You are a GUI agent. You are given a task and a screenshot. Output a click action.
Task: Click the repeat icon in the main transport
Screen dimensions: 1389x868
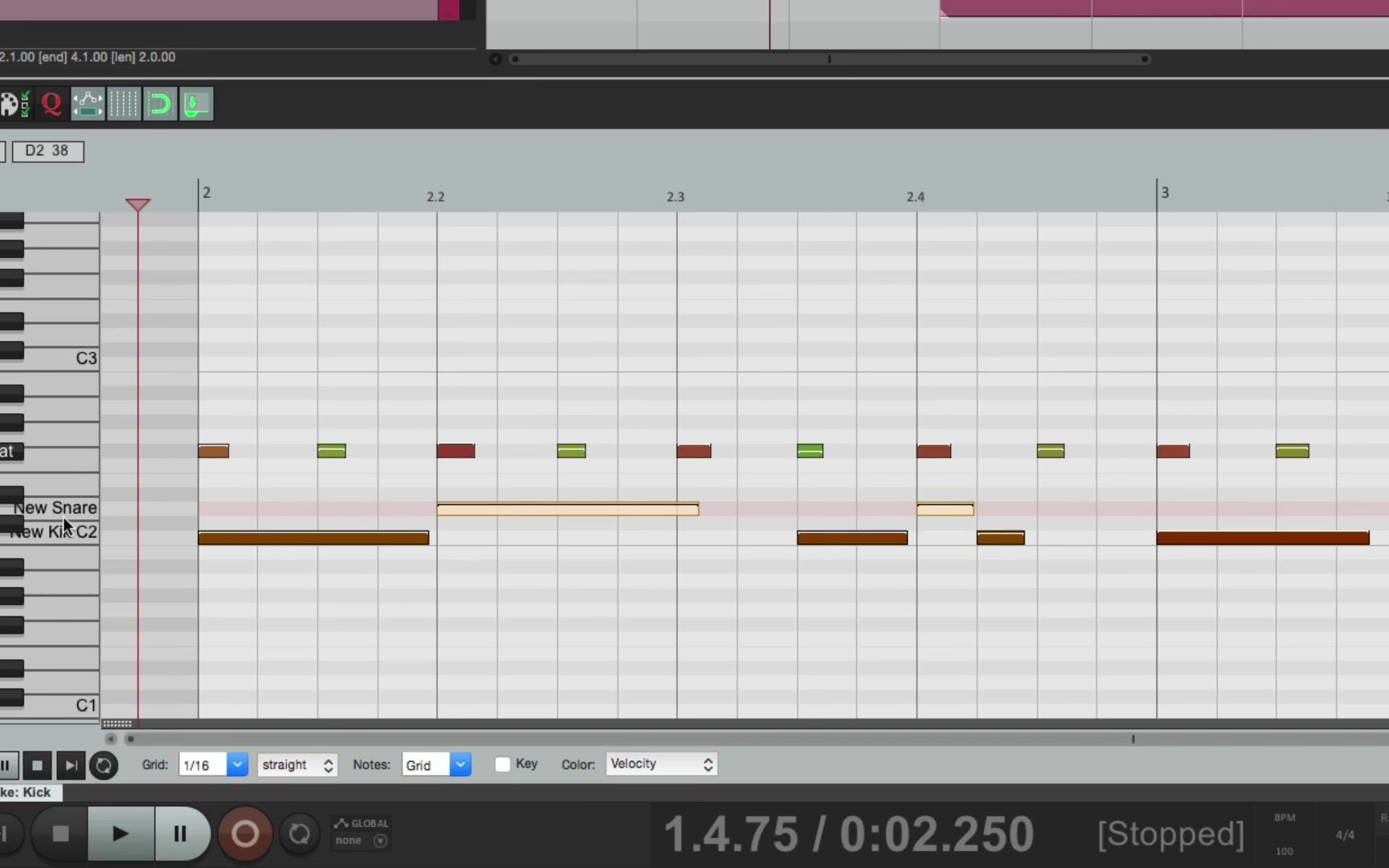(x=299, y=833)
